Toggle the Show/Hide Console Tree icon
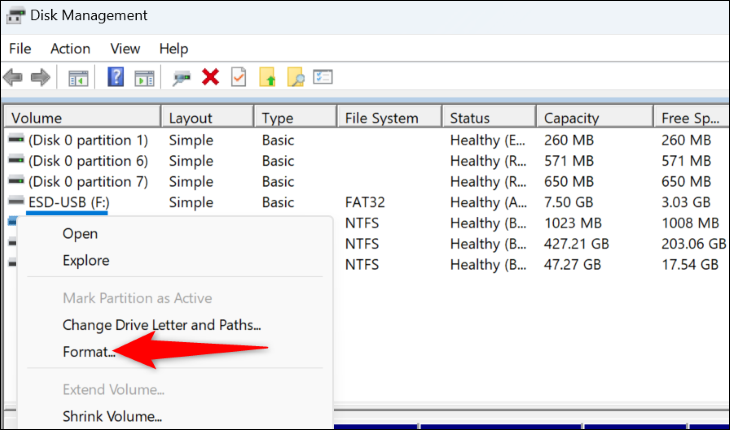Image resolution: width=730 pixels, height=430 pixels. (x=78, y=78)
